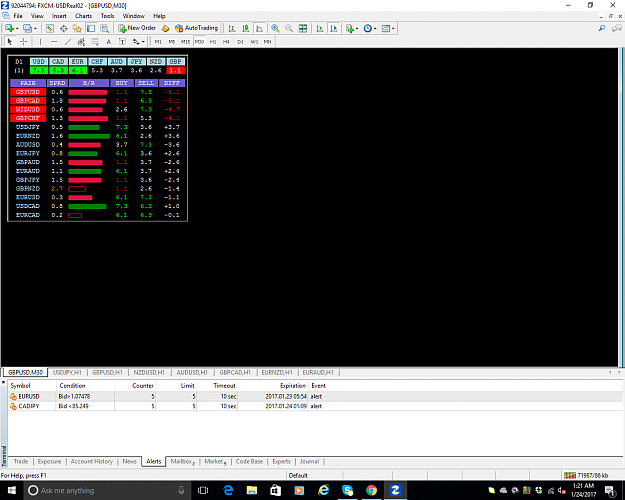
Task: Switch to the Account History tab
Action: (x=92, y=461)
